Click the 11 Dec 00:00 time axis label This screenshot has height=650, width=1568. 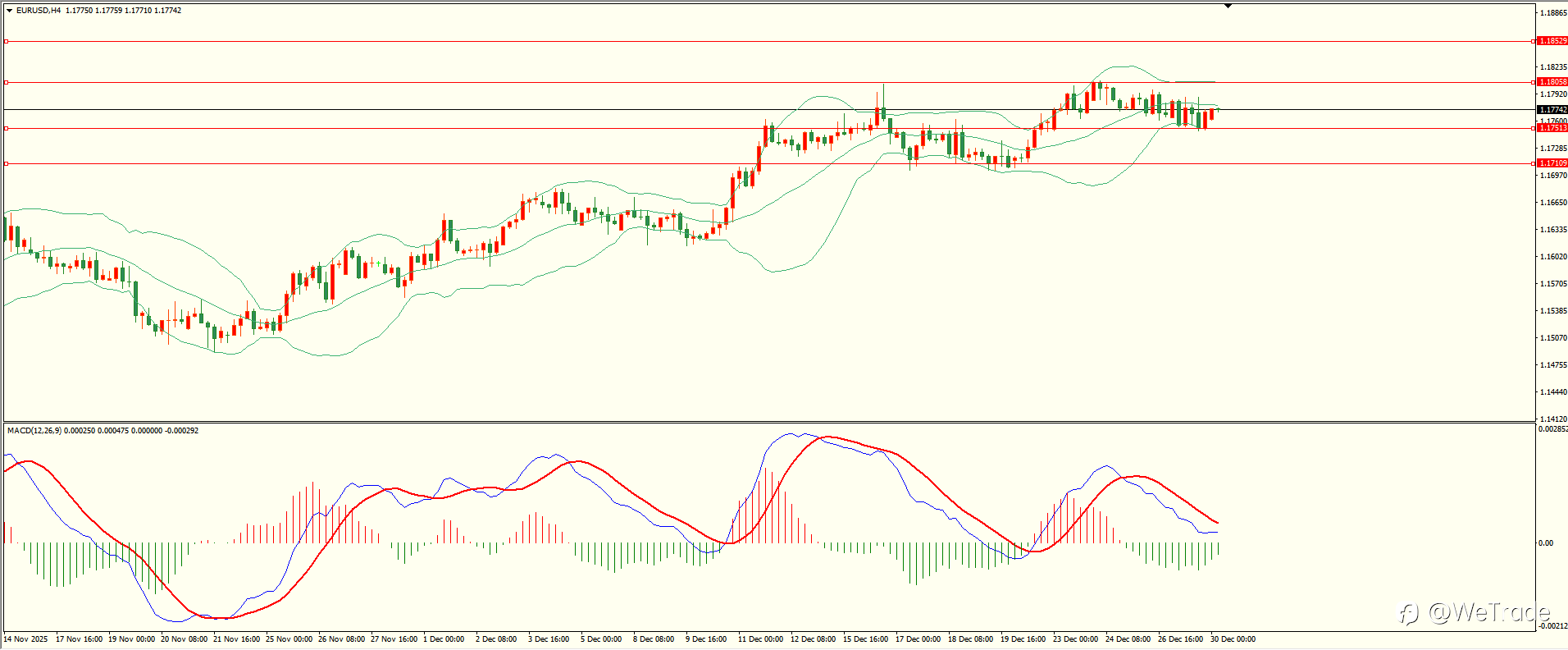point(761,639)
